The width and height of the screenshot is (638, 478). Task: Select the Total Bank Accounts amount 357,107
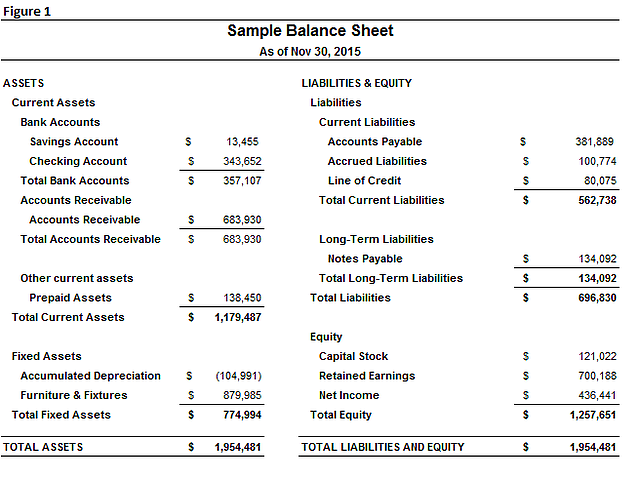point(241,181)
